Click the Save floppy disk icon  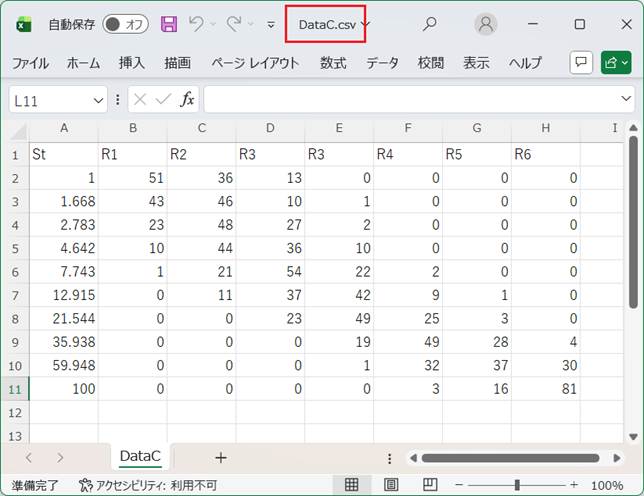(x=169, y=24)
